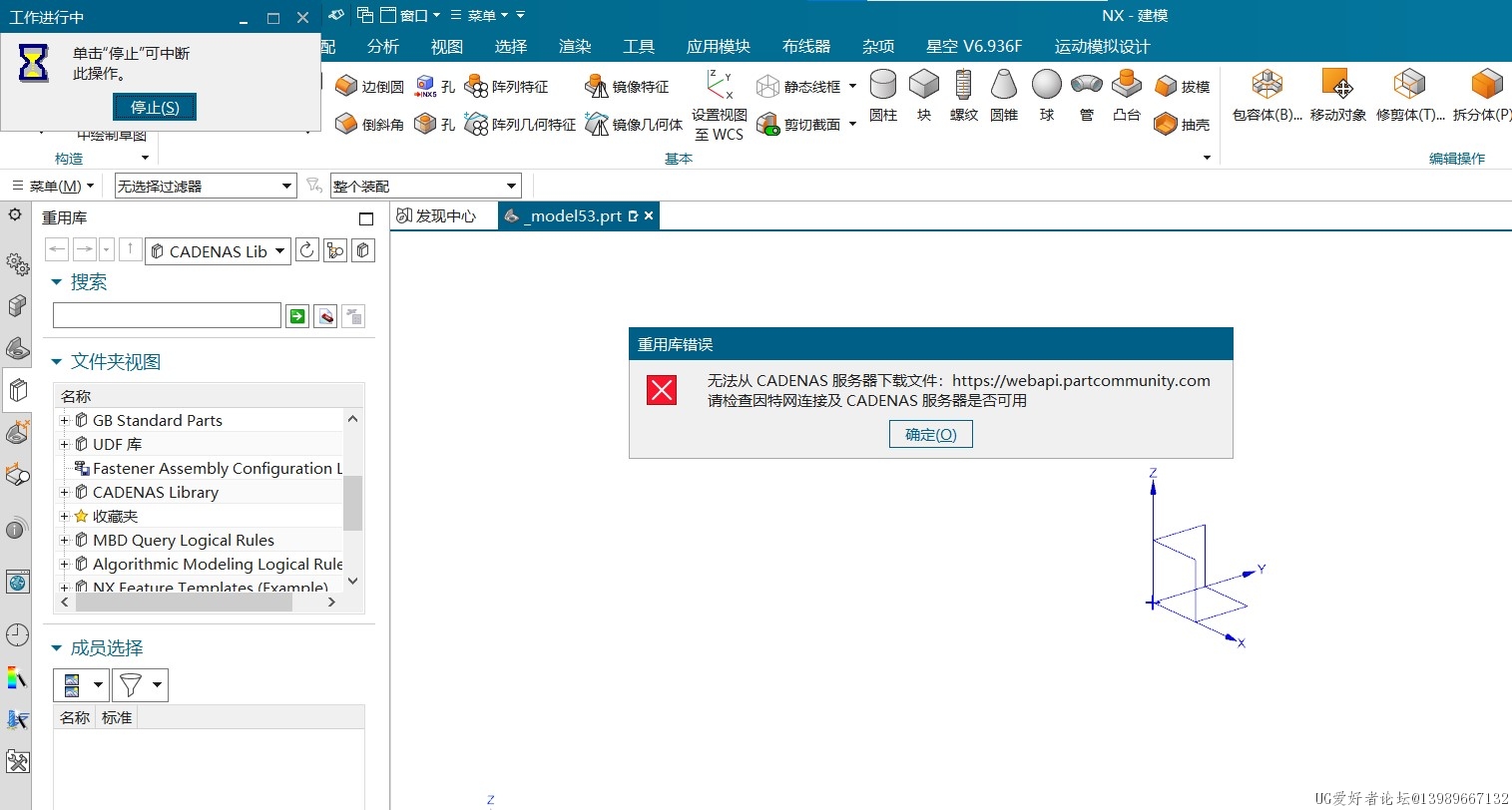This screenshot has width=1512, height=810.
Task: Click the Standard (标准) column header
Action: pyautogui.click(x=117, y=717)
